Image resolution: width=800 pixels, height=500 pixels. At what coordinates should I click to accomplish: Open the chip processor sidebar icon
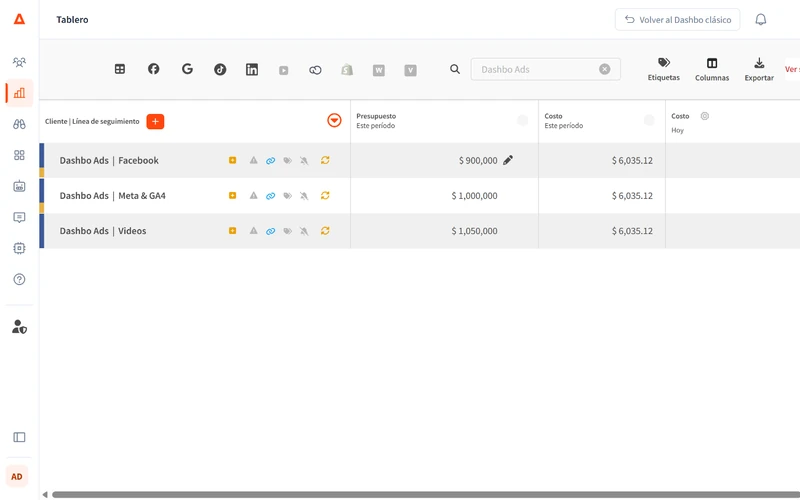19,248
